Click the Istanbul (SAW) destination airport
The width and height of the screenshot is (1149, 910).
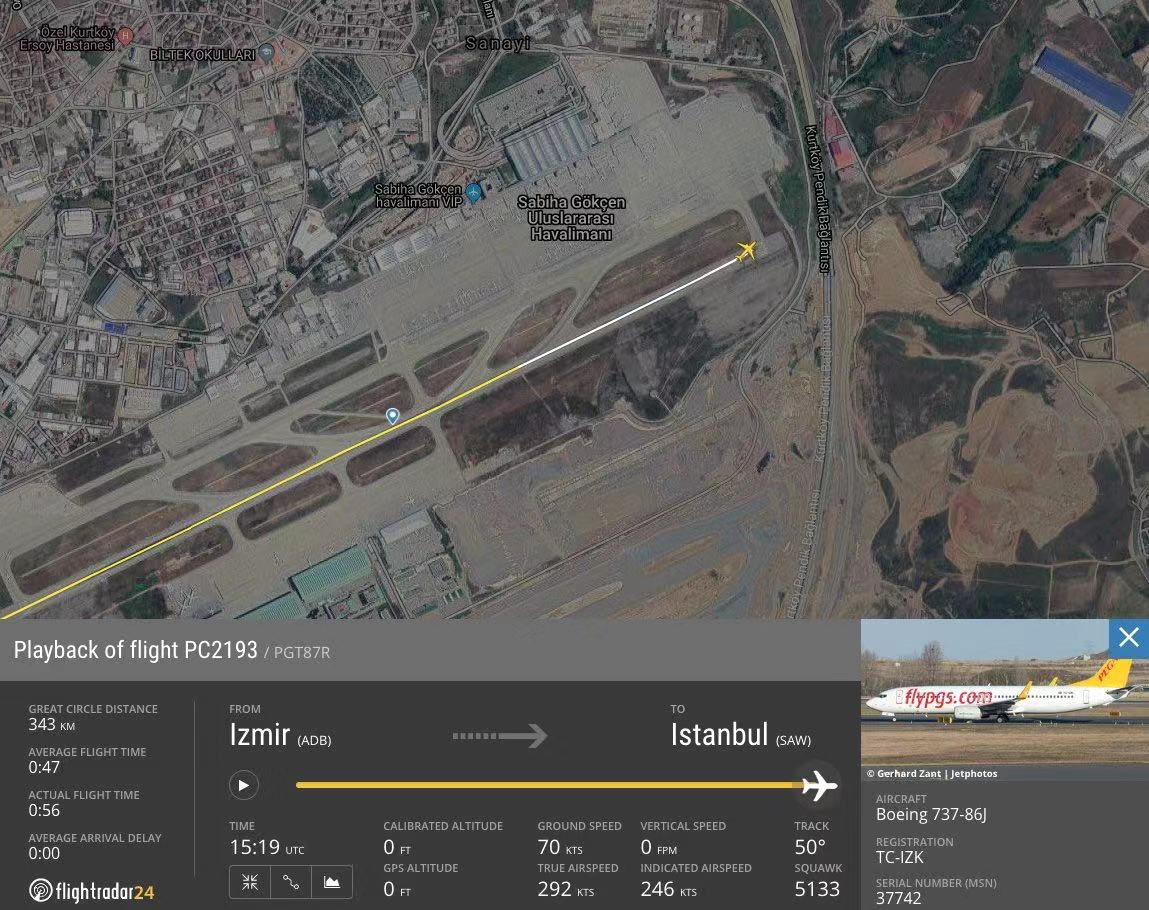741,736
